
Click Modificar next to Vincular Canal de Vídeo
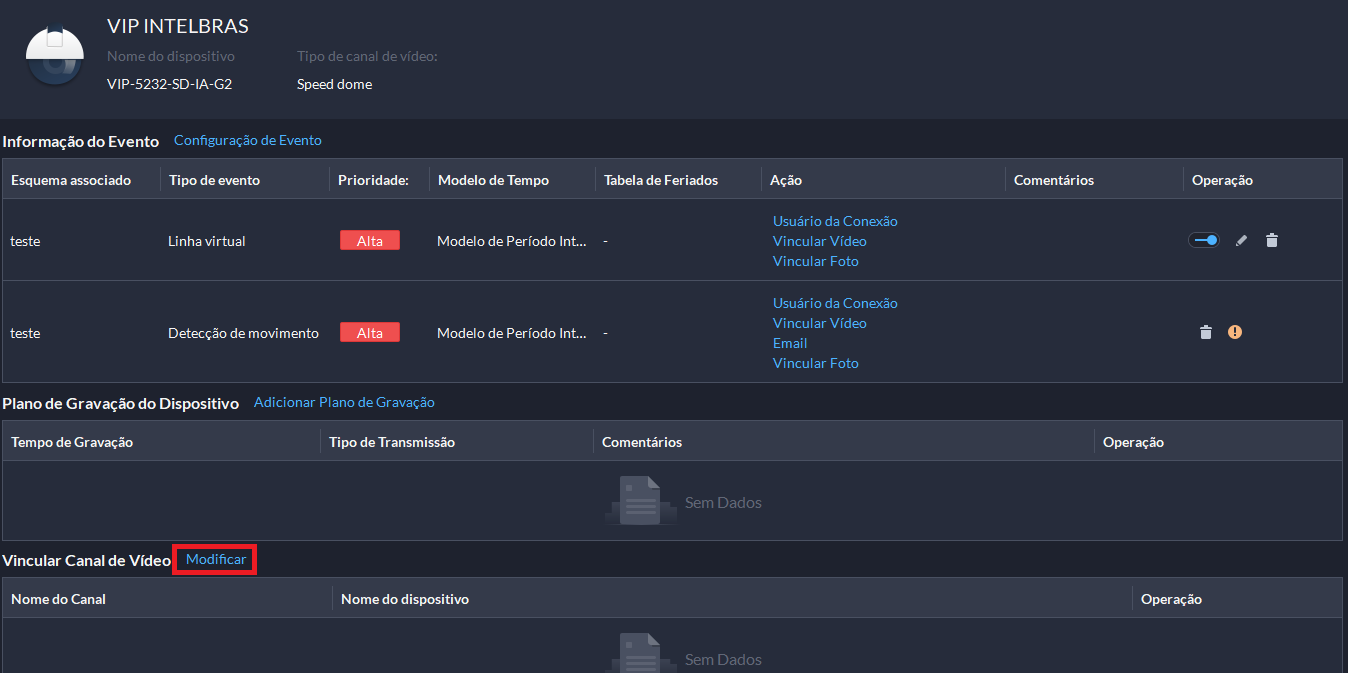[x=216, y=559]
